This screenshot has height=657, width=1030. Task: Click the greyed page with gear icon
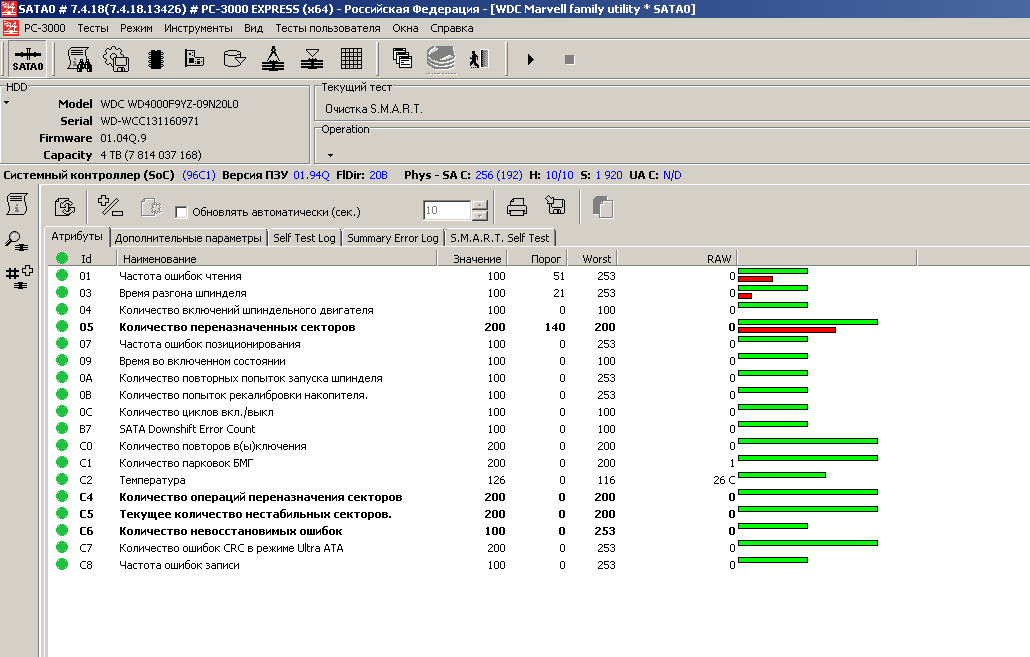click(151, 208)
